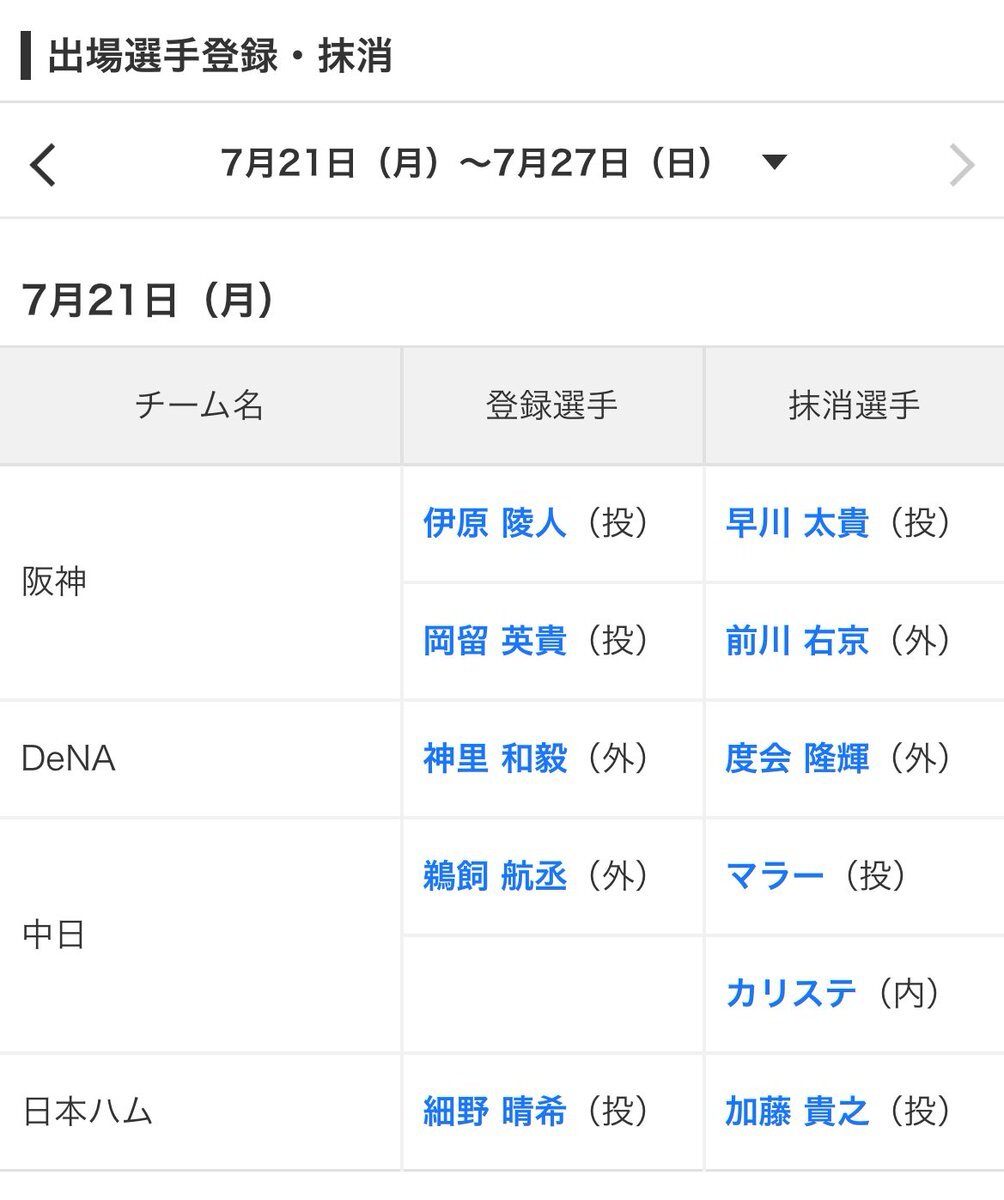Go to the previous week with left chevron

[43, 165]
